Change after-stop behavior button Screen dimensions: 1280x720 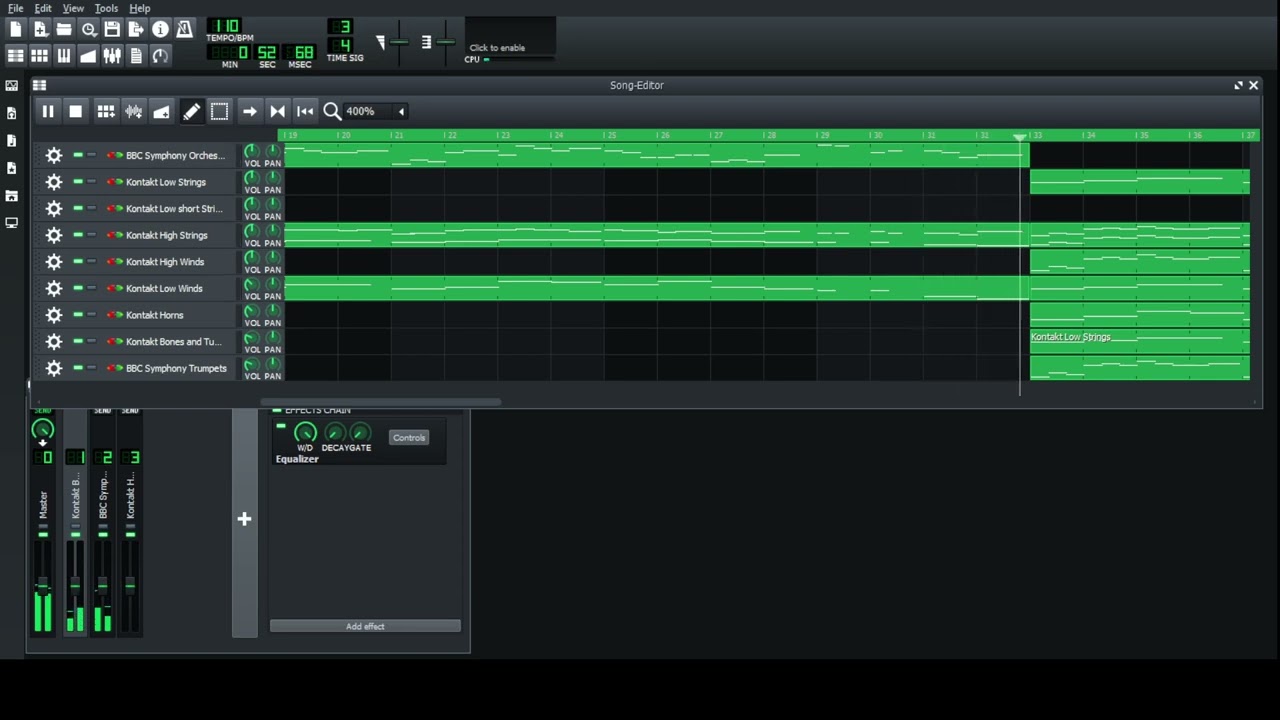tap(305, 111)
